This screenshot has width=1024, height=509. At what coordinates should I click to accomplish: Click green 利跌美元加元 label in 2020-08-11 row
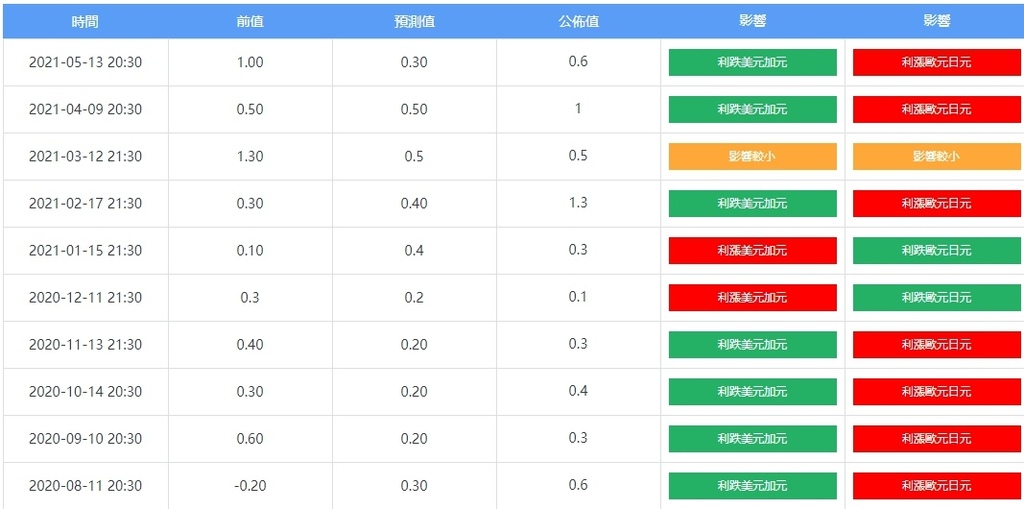tap(752, 485)
